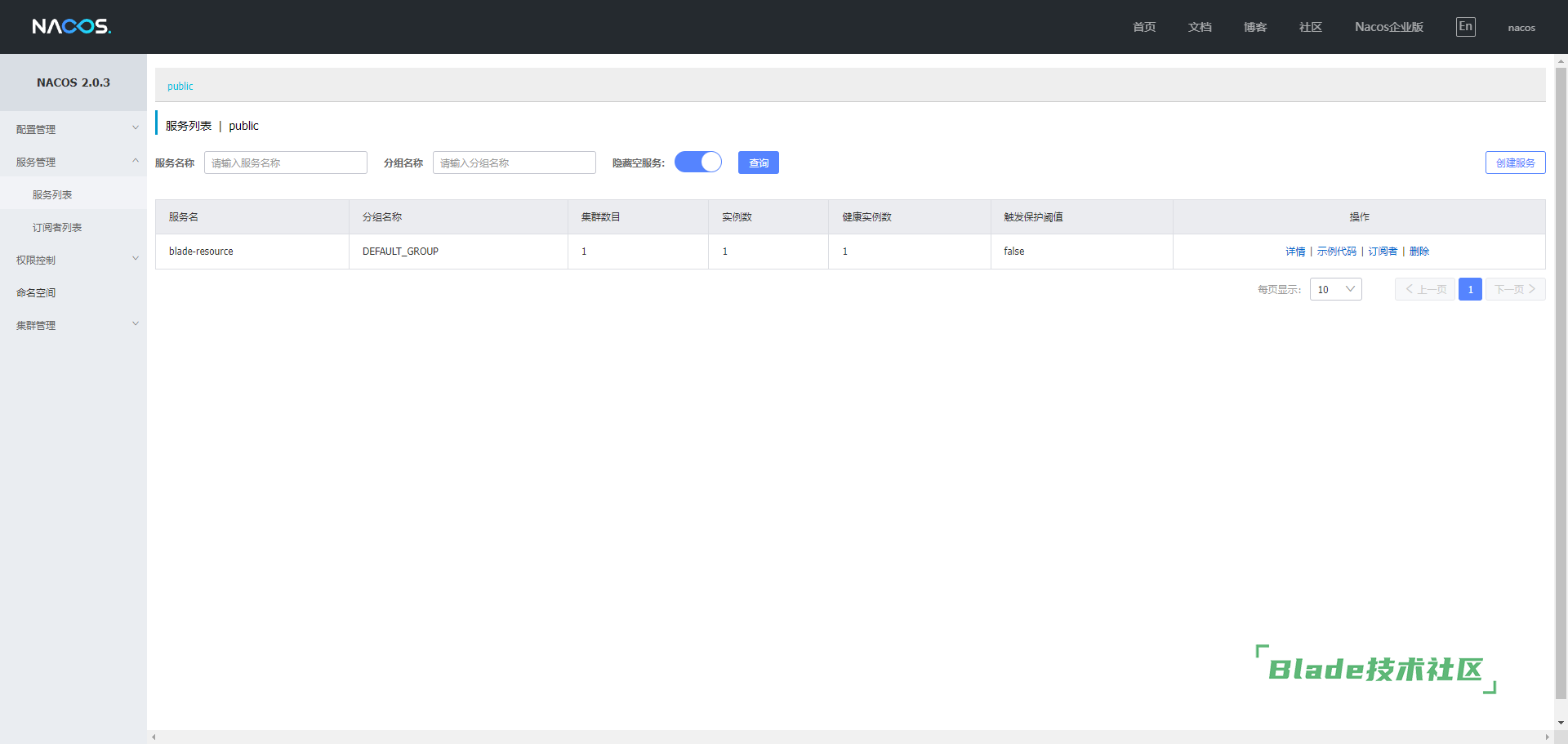Expand the 集群管理 menu chevron
Viewport: 1568px width, 744px height.
pyautogui.click(x=136, y=324)
